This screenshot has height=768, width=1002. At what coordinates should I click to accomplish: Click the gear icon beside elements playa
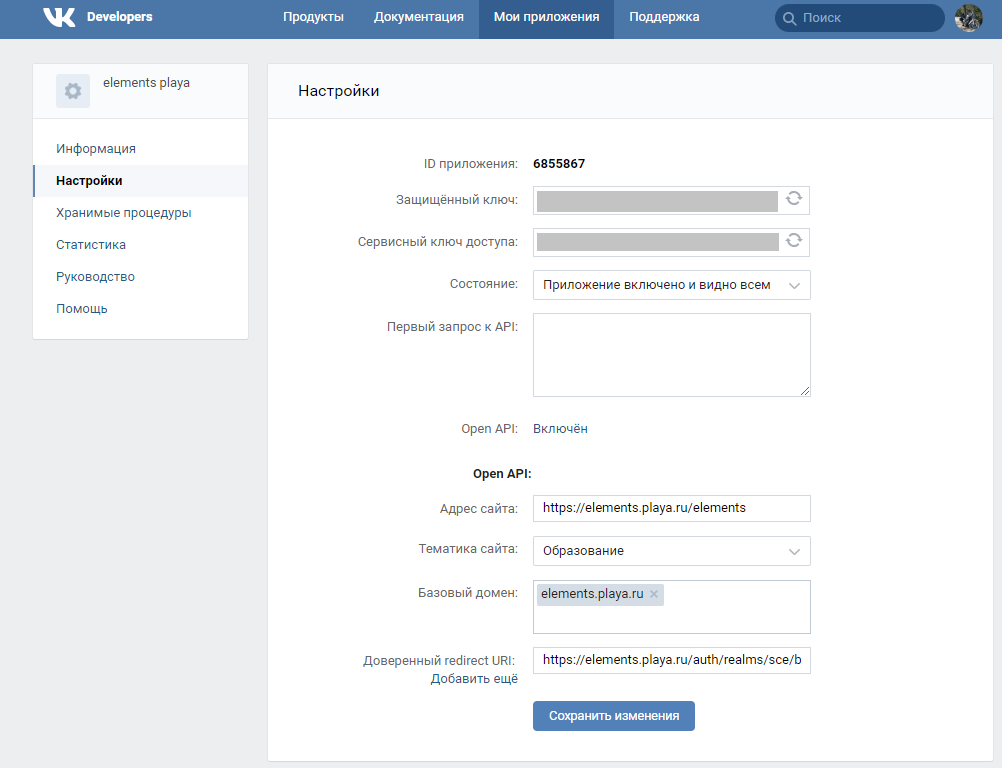pos(72,90)
